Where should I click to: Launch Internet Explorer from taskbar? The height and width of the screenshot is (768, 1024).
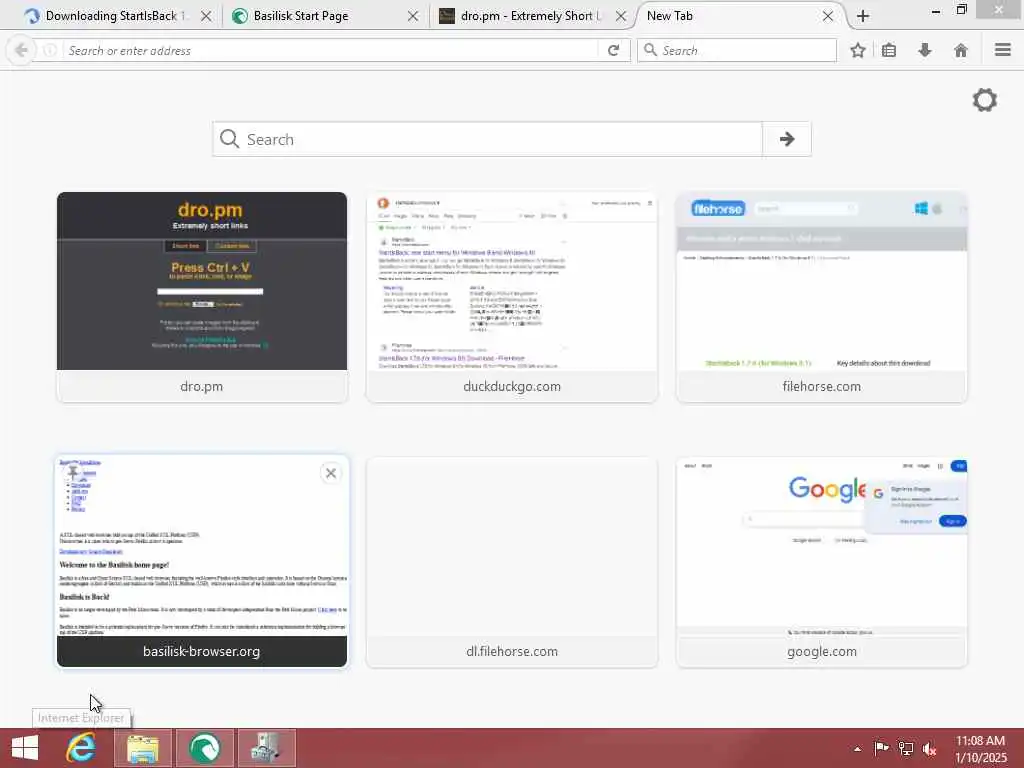point(81,748)
